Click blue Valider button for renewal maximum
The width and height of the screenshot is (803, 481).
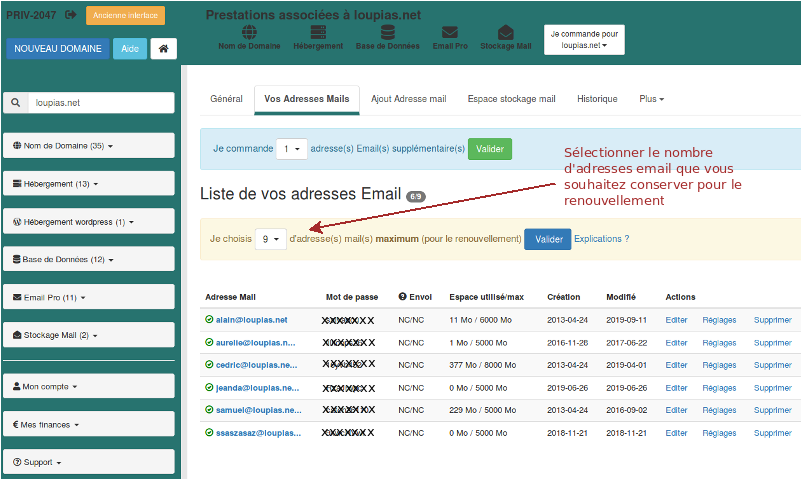(x=547, y=239)
